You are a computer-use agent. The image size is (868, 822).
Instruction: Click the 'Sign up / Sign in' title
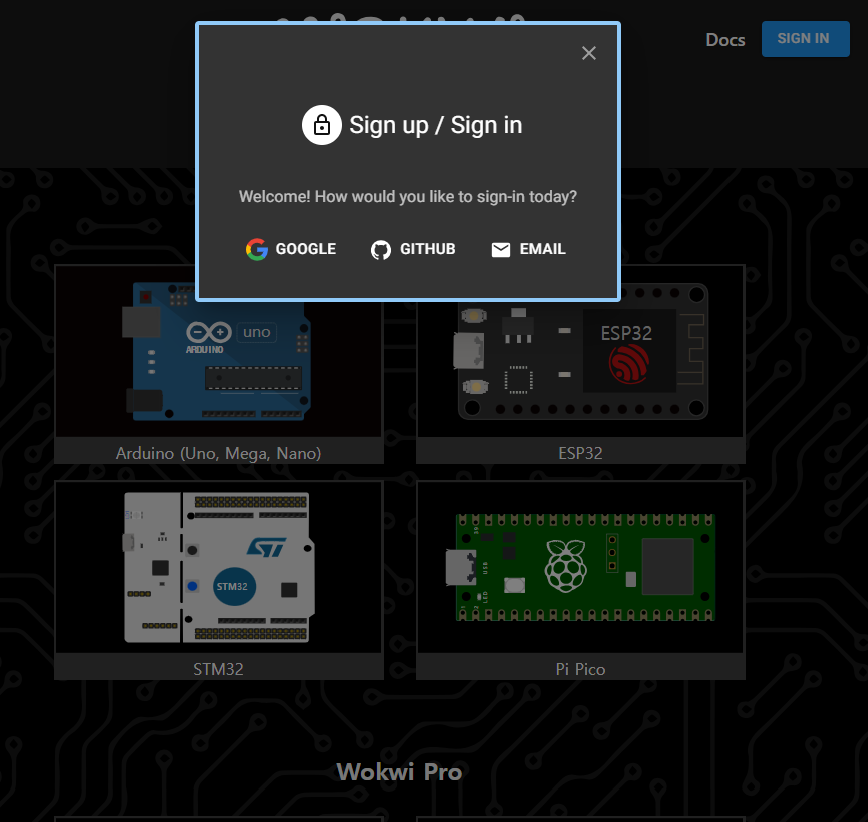click(x=436, y=125)
